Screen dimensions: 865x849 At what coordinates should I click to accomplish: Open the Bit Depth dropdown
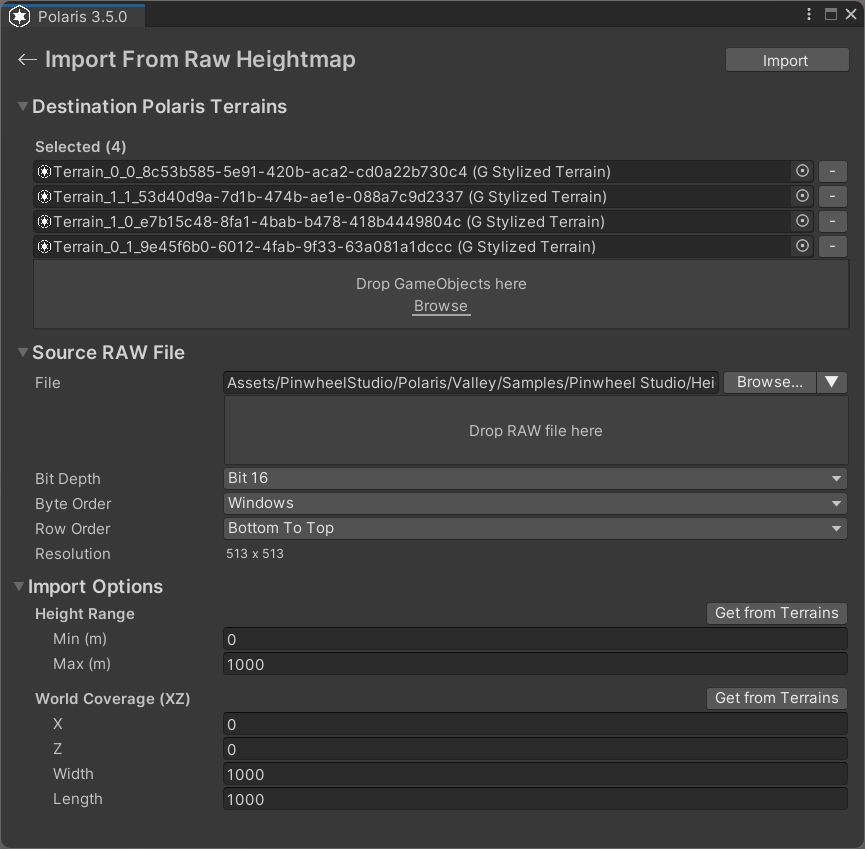tap(535, 478)
